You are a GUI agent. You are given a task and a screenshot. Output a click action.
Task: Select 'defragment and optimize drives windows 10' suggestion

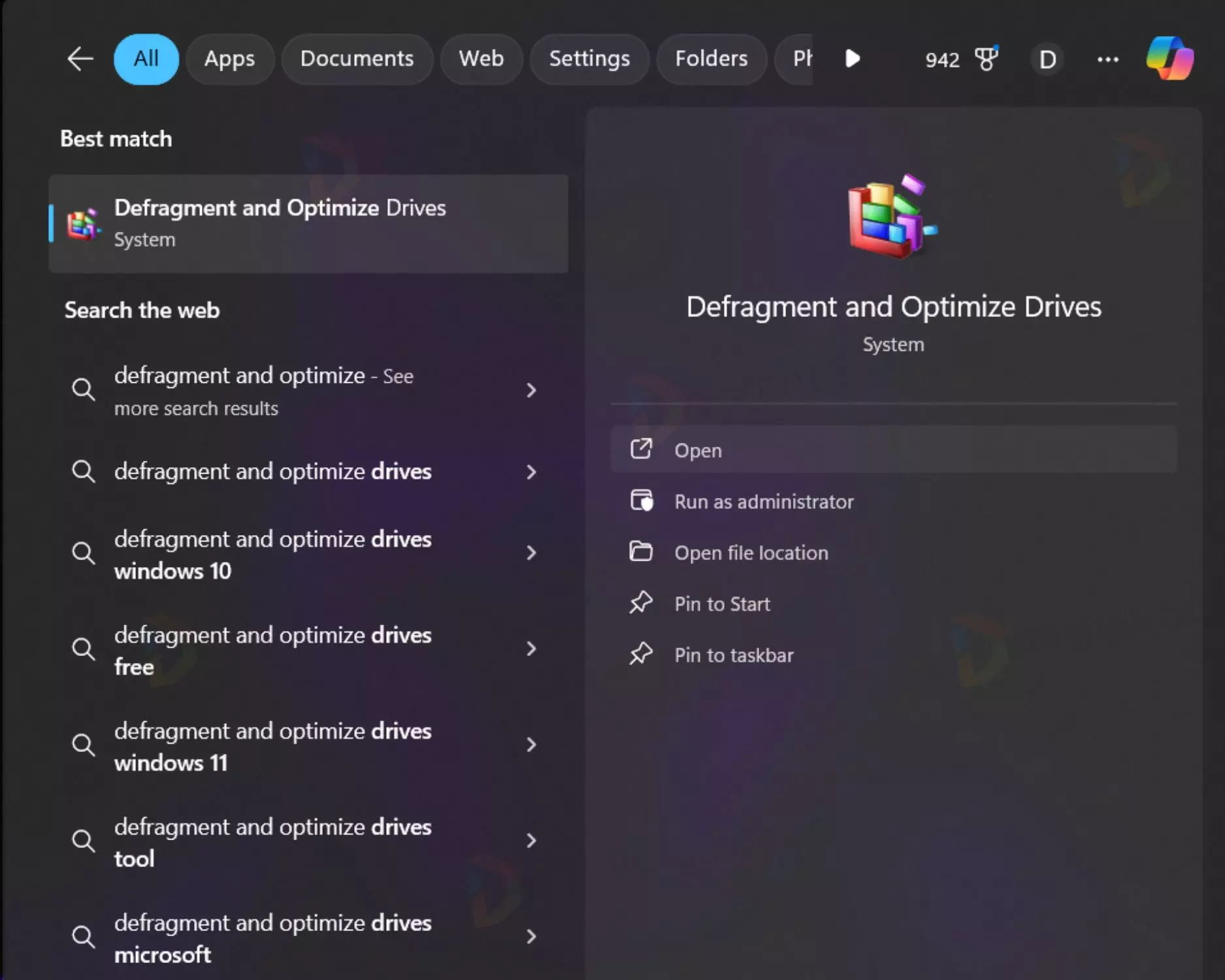click(308, 554)
